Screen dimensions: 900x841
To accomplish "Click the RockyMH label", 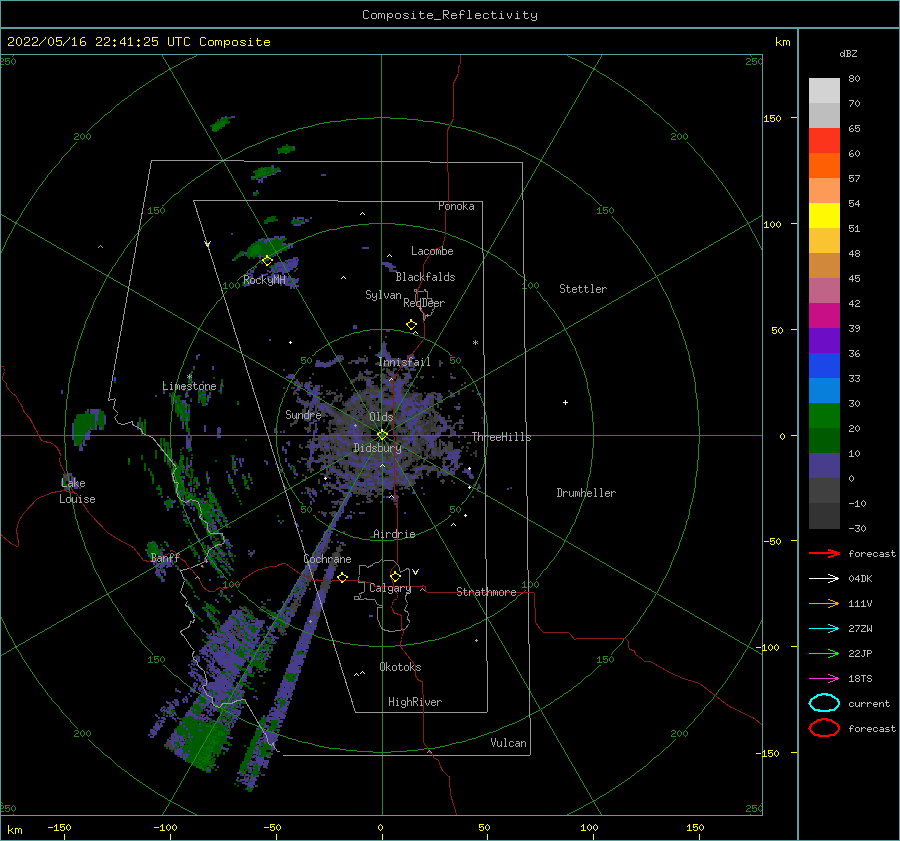I will pyautogui.click(x=264, y=280).
